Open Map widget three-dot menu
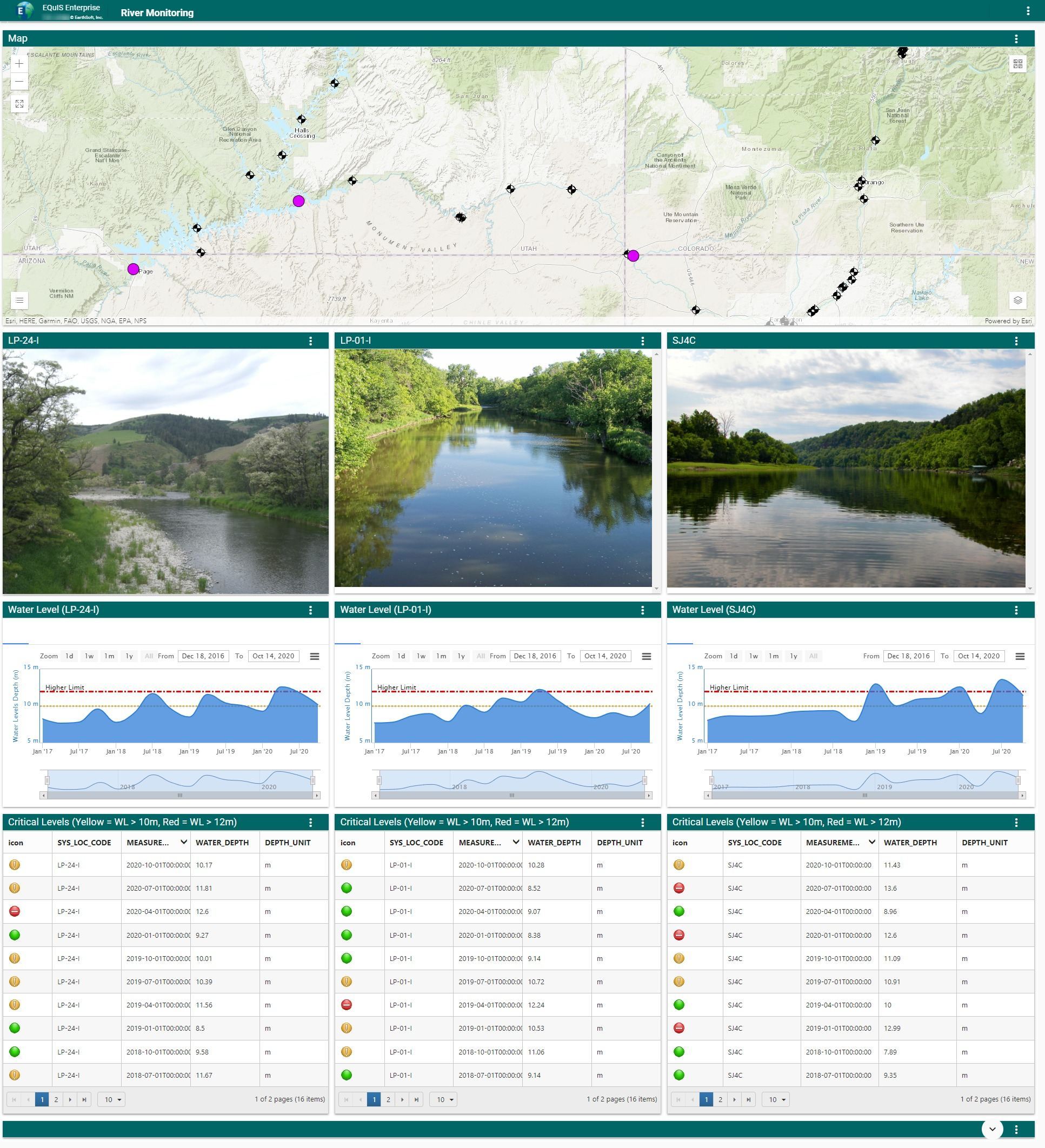 tap(1016, 39)
